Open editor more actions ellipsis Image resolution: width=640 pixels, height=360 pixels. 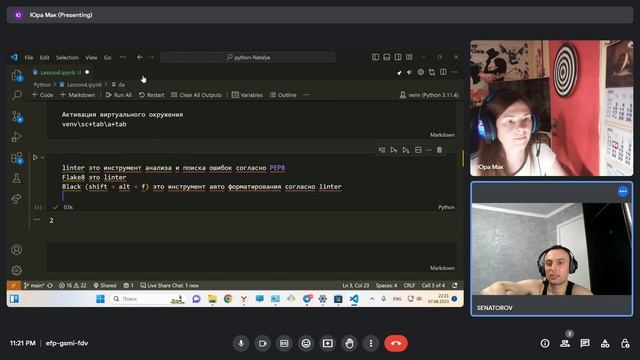(455, 72)
